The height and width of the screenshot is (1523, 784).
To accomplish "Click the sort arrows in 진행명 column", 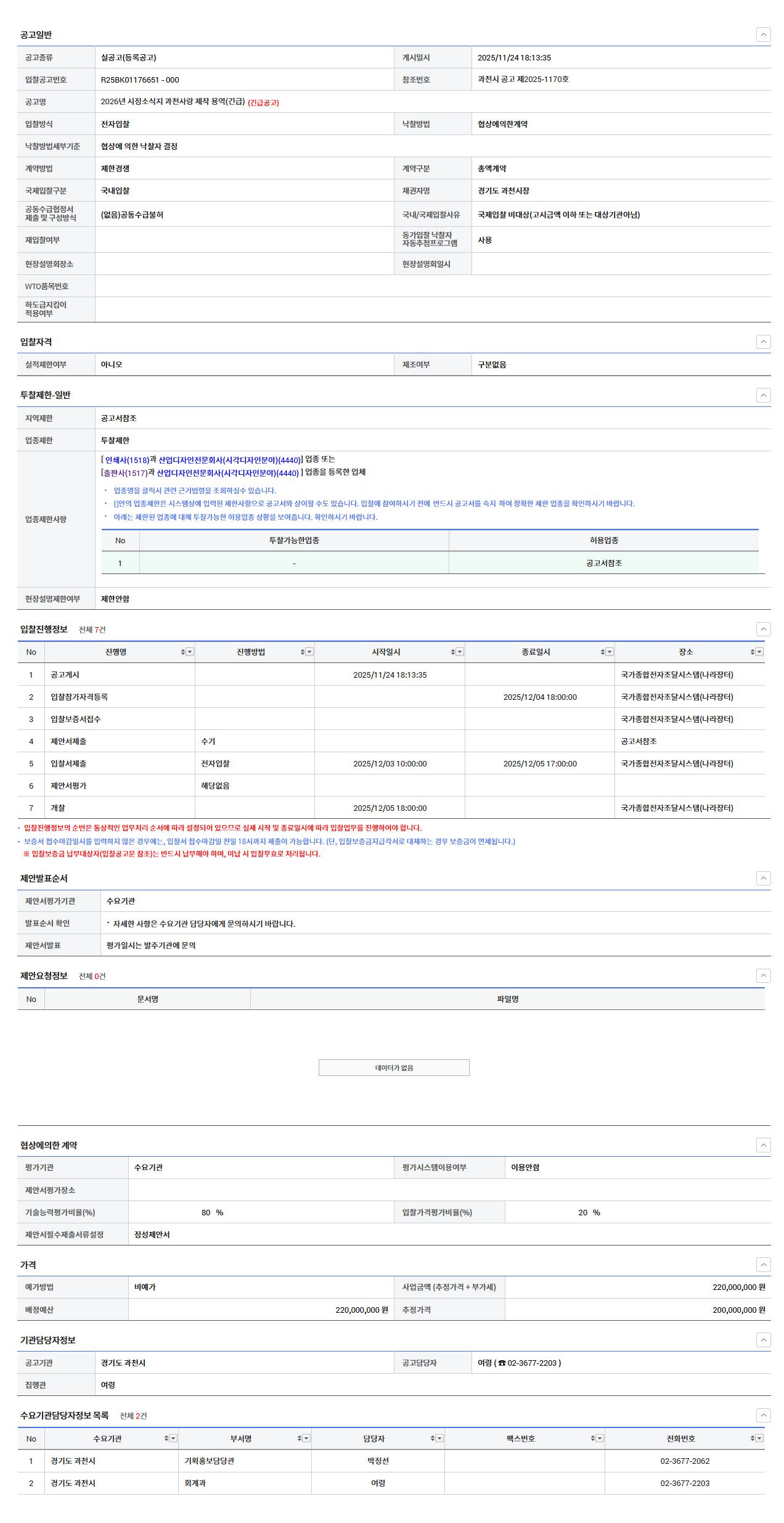I will pos(183,652).
